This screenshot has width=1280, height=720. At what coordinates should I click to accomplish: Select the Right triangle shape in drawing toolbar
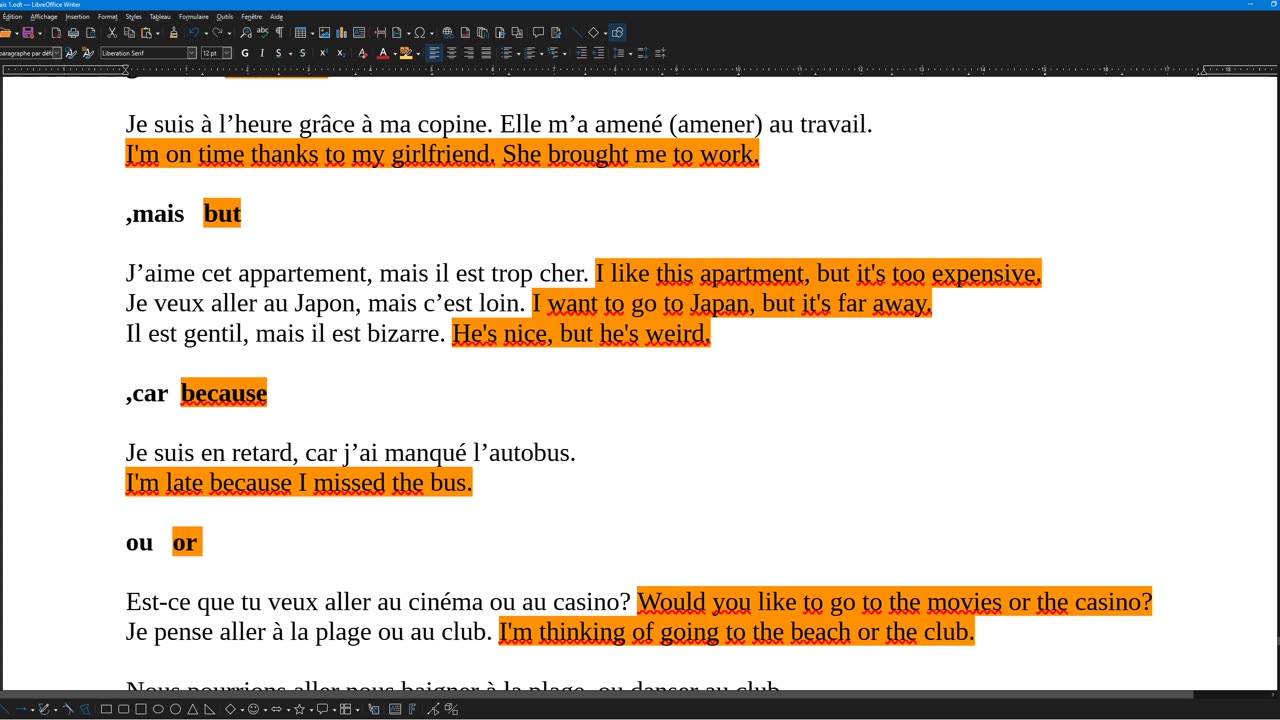point(209,709)
